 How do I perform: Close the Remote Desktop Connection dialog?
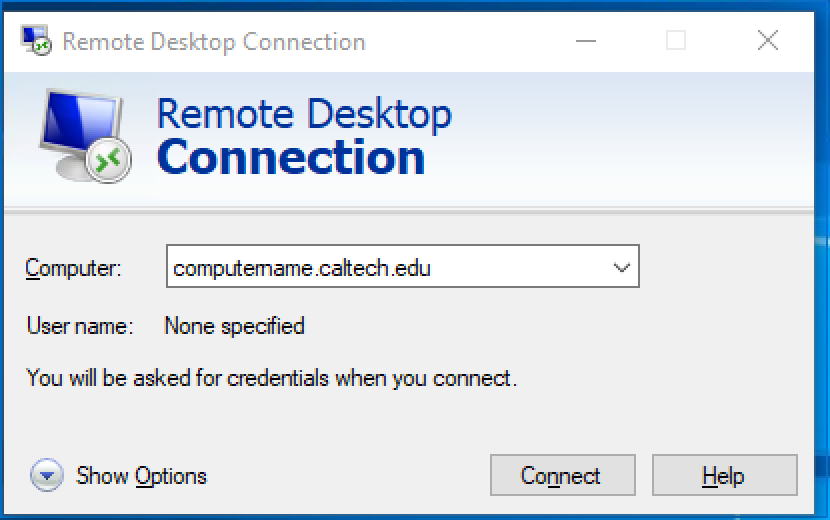pos(767,41)
